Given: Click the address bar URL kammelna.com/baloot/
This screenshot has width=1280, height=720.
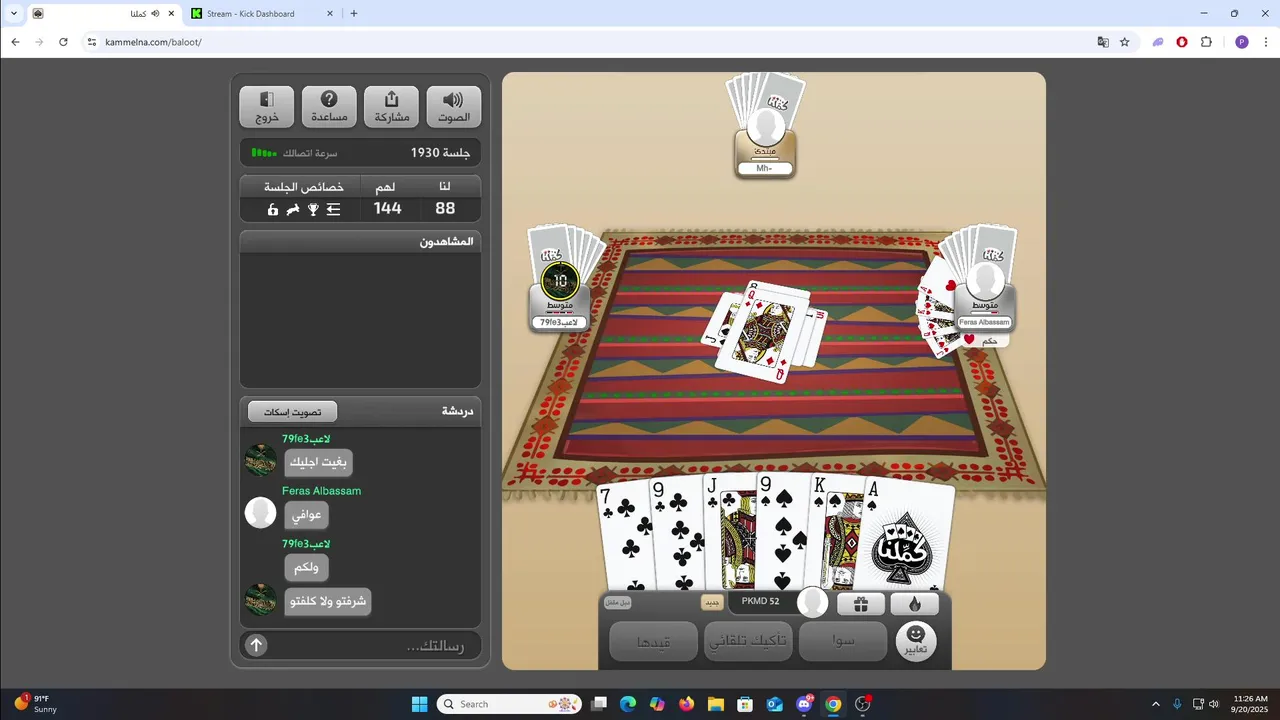Looking at the screenshot, I should pos(153,42).
